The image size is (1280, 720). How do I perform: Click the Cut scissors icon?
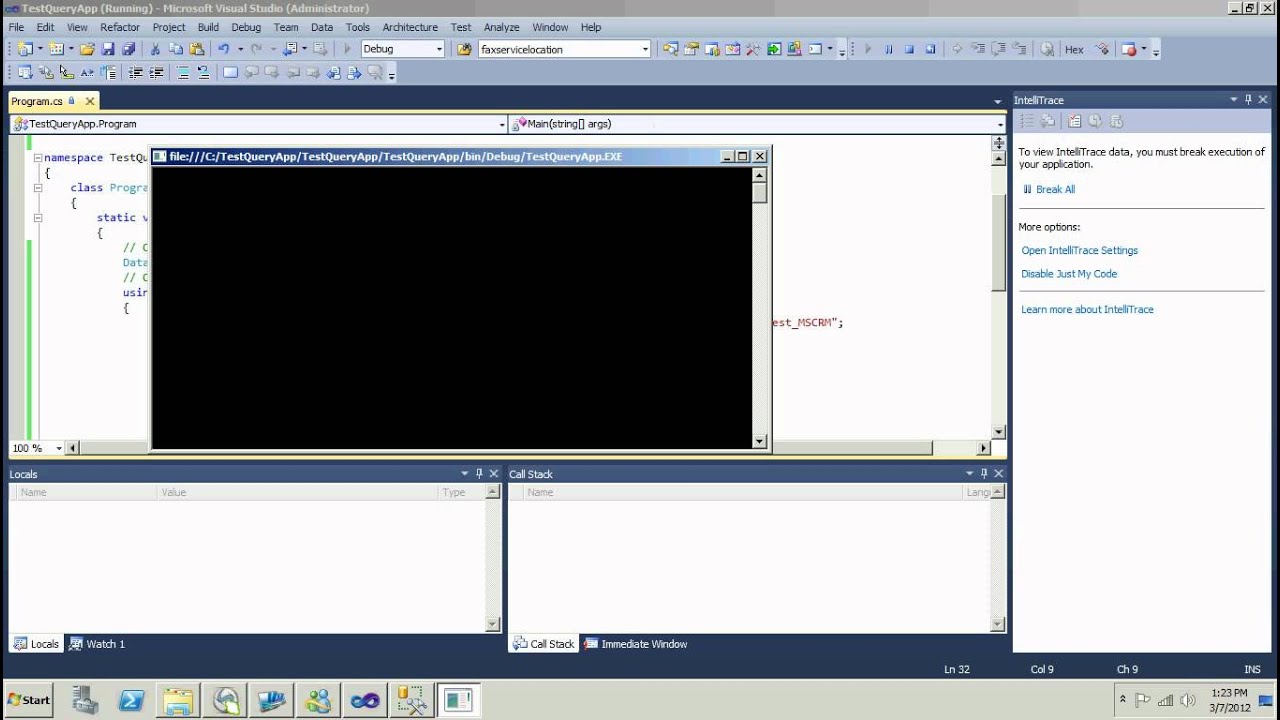[x=155, y=49]
